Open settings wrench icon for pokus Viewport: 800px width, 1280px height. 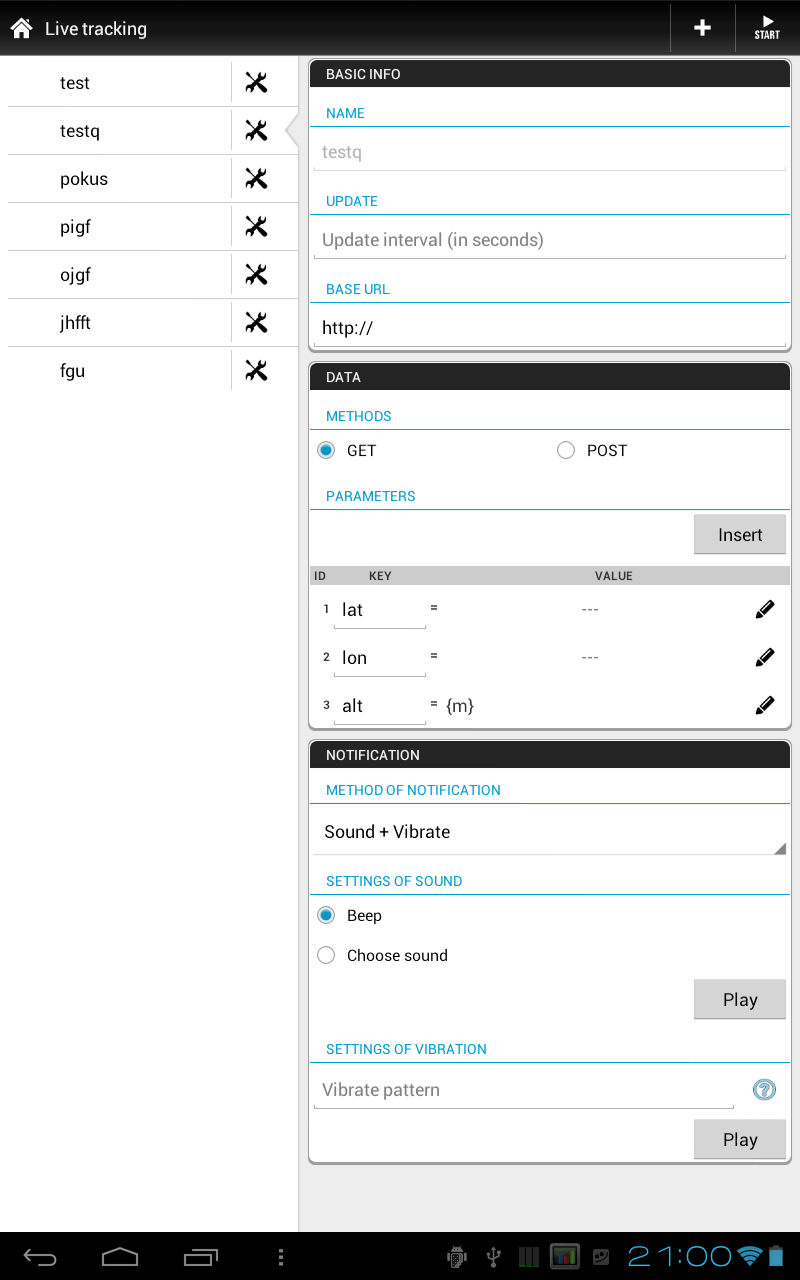[x=256, y=179]
